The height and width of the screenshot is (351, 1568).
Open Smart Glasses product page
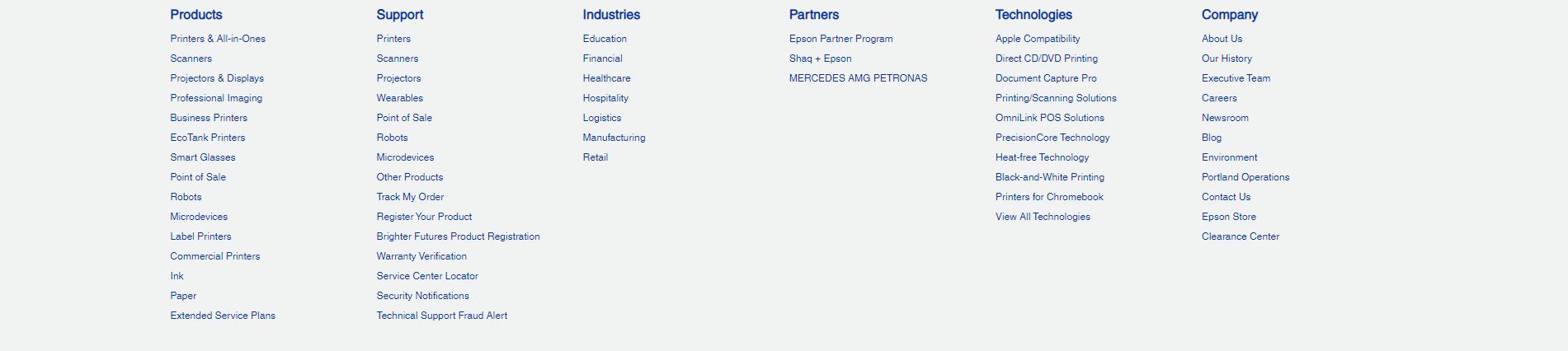pos(203,157)
